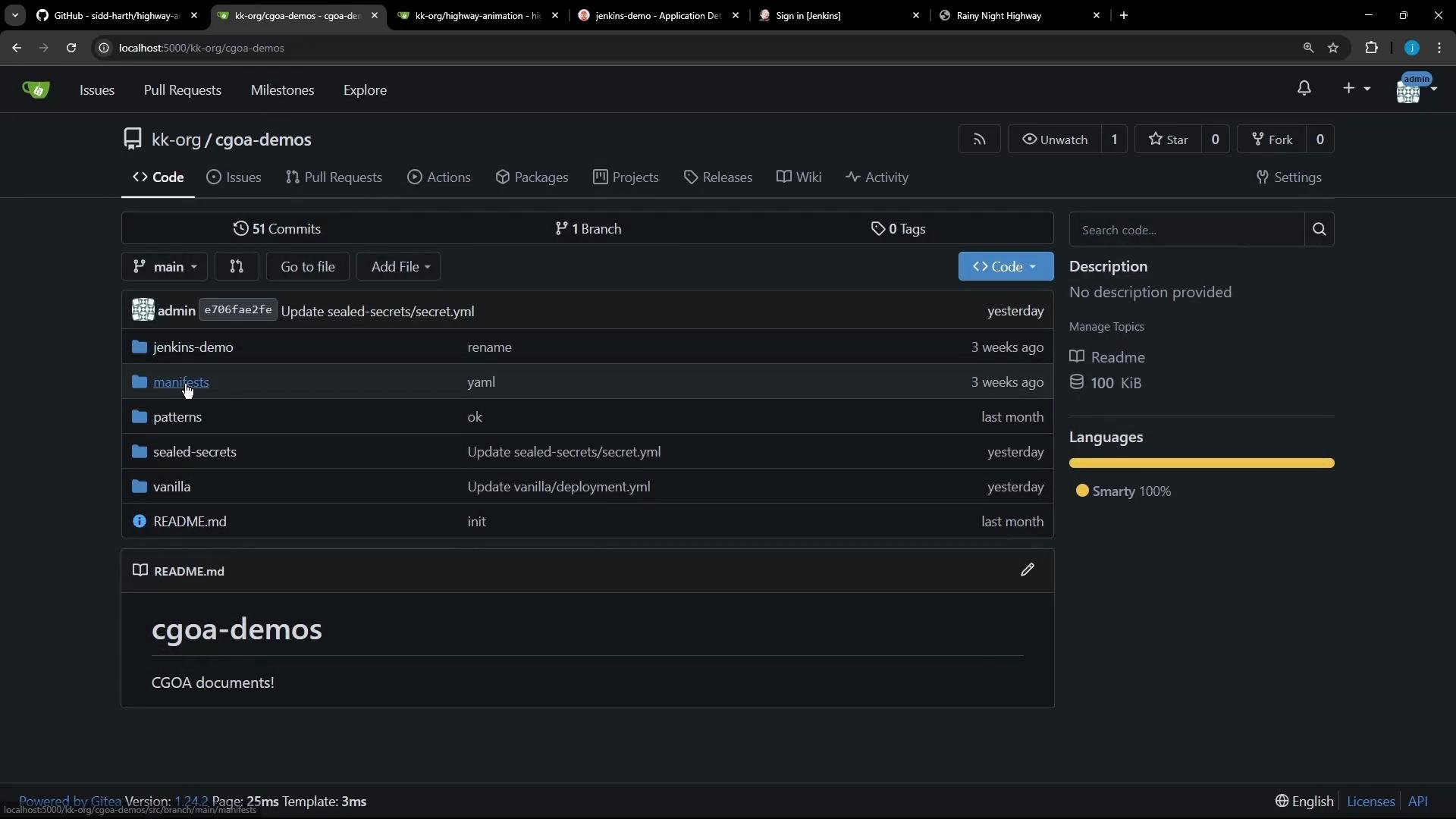This screenshot has width=1456, height=819.
Task: Open Explore in the top navigation
Action: (x=365, y=90)
